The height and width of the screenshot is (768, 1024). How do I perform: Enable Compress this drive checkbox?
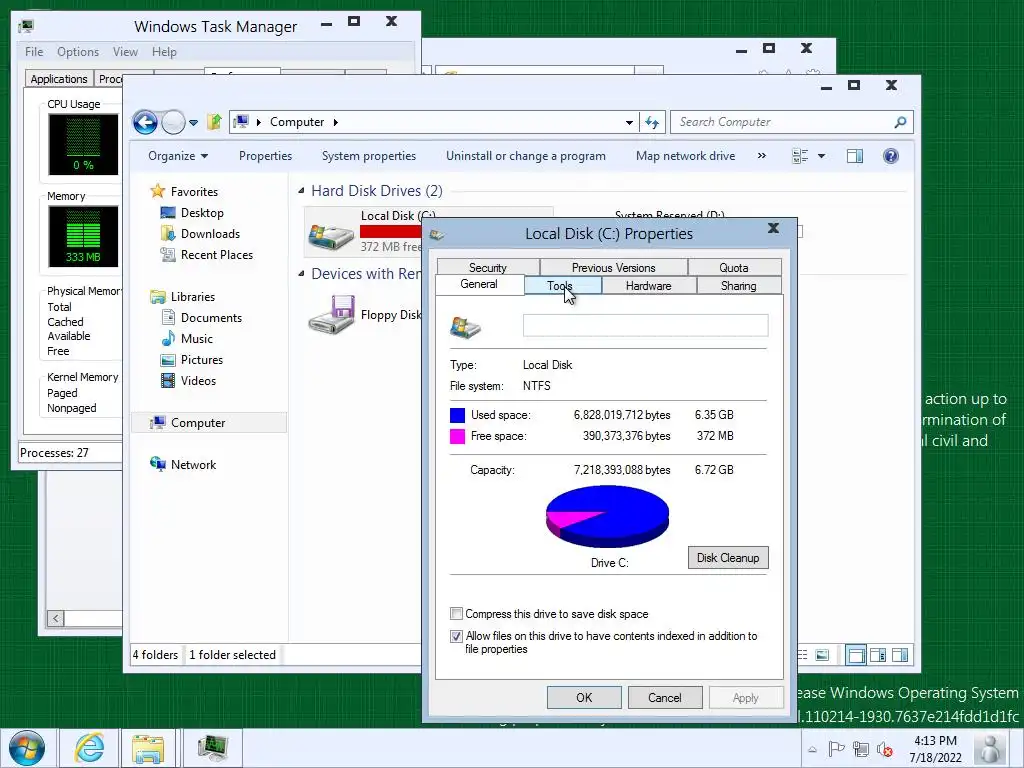[456, 614]
